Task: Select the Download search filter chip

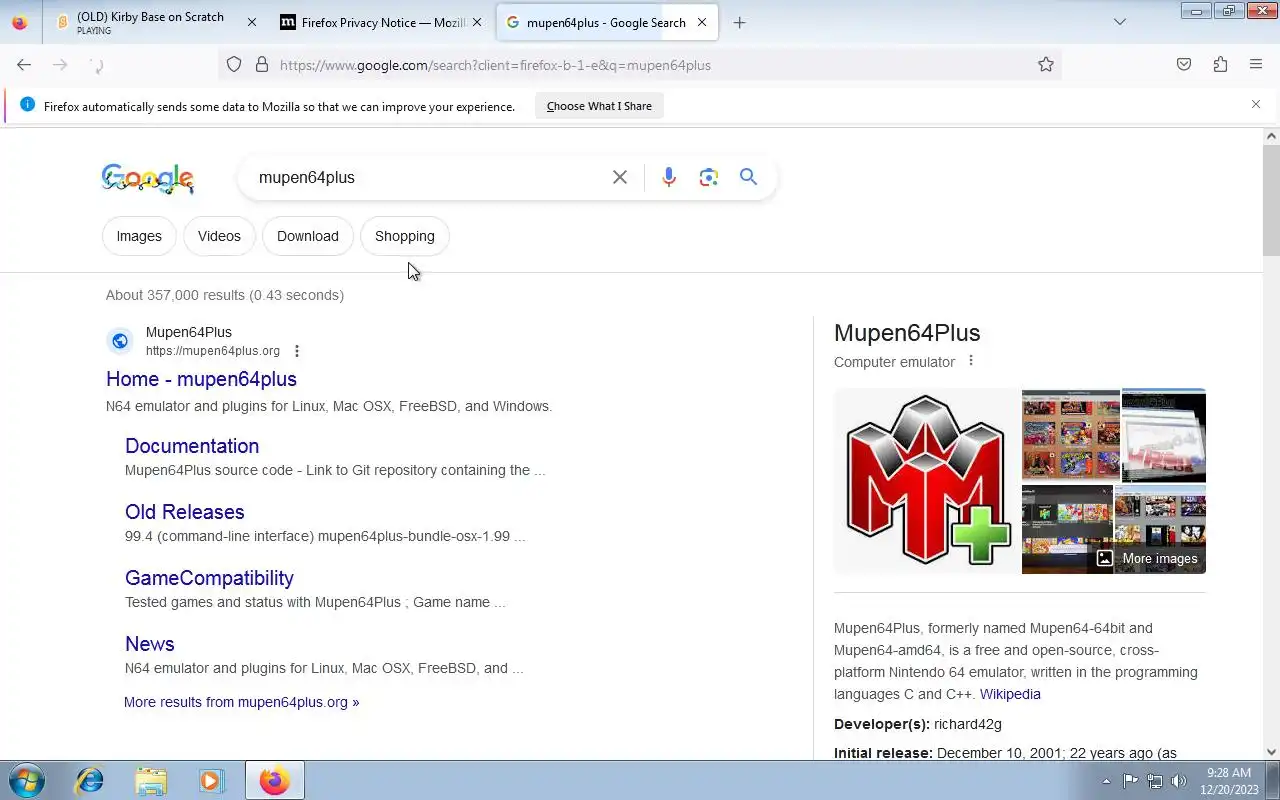Action: (x=308, y=236)
